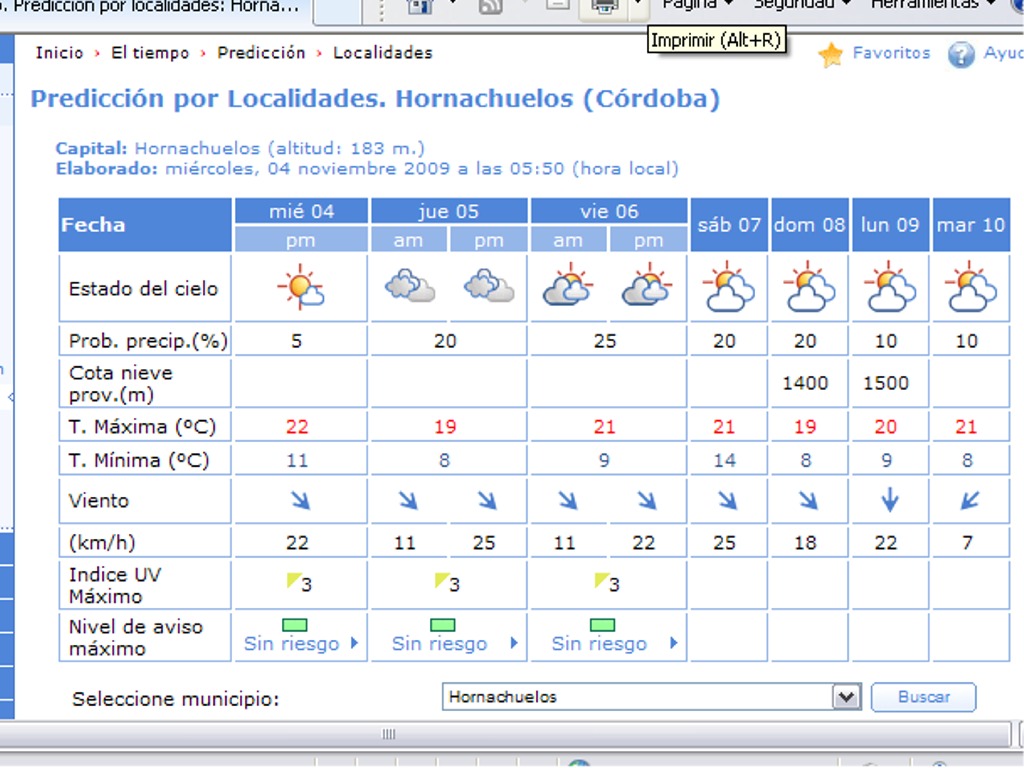Click the printer icon in the toolbar
Screen dimensions: 1024x768
(604, 6)
